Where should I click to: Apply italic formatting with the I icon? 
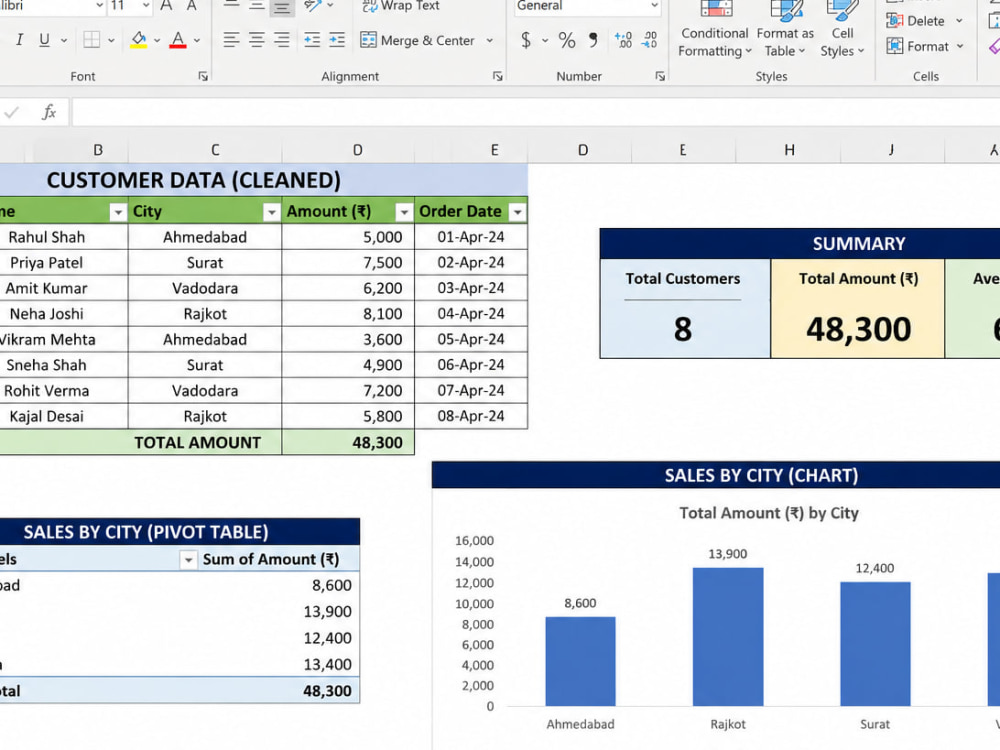pos(20,40)
